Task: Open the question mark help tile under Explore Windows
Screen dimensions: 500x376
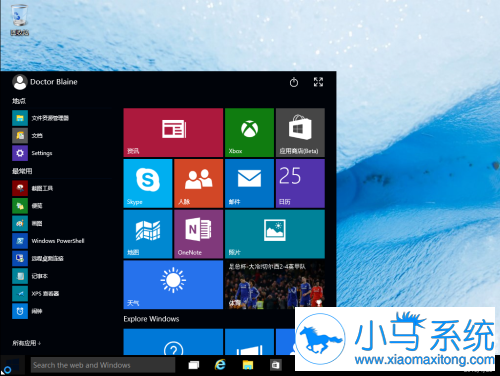Action: (x=173, y=342)
